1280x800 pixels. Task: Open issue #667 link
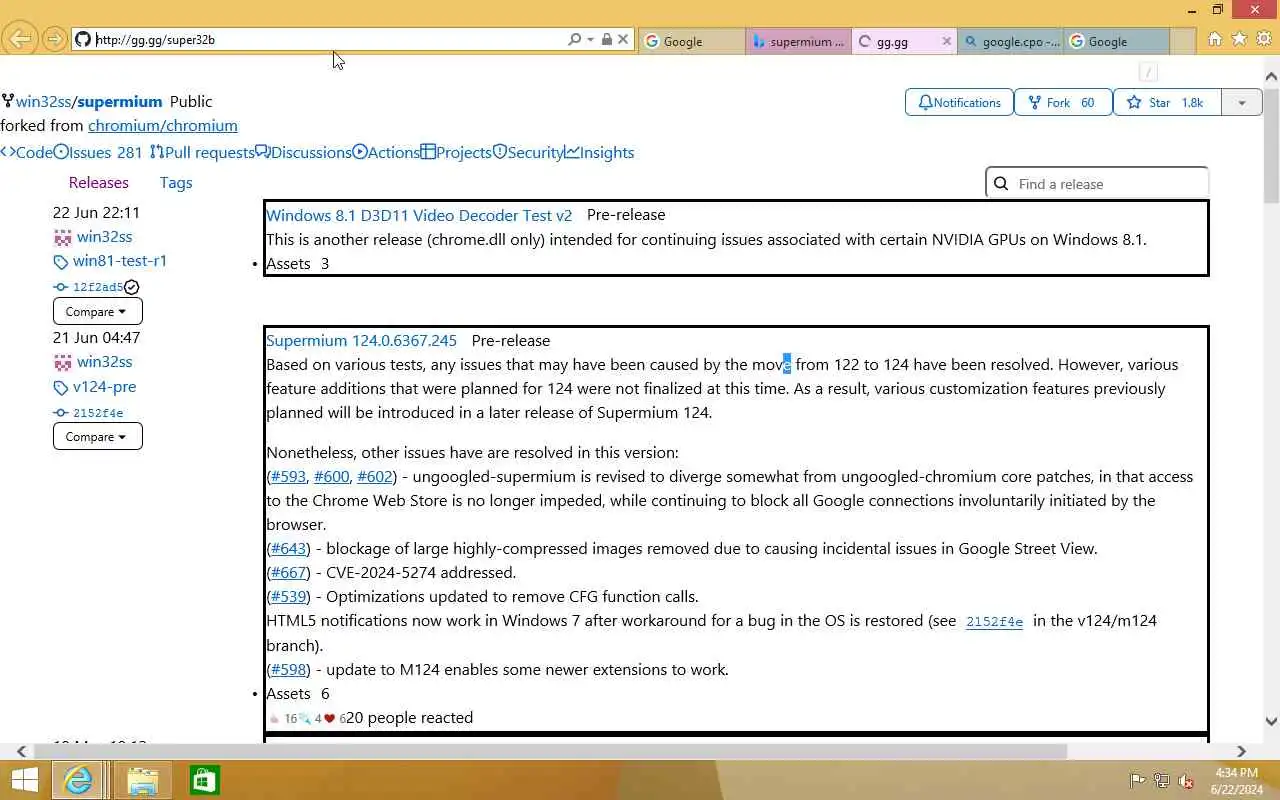[x=288, y=573]
